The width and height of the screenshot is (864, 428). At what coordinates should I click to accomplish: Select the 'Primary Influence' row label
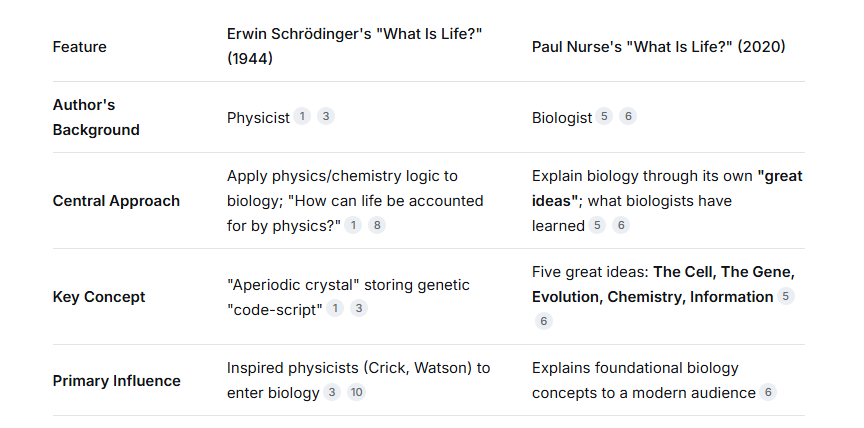click(116, 381)
